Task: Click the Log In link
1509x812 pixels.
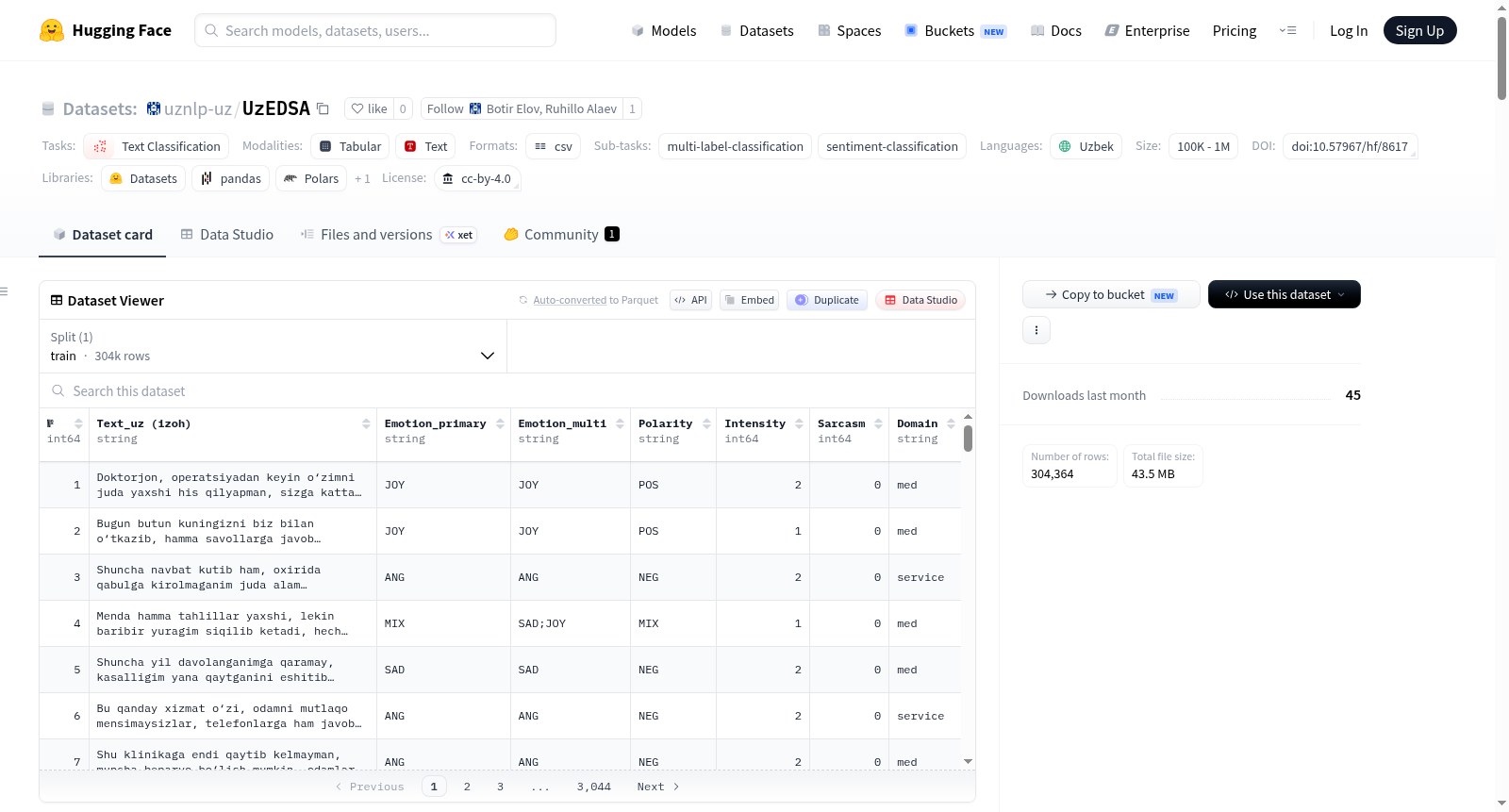Action: pyautogui.click(x=1349, y=30)
